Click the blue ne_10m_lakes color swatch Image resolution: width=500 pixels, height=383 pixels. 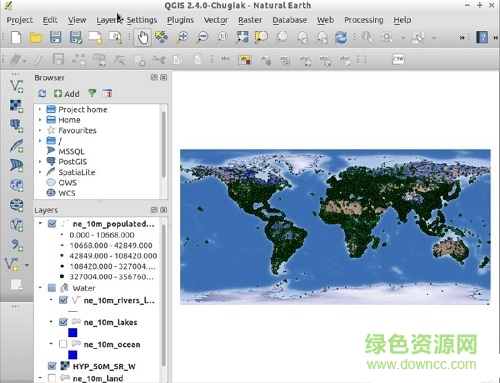[x=73, y=333]
